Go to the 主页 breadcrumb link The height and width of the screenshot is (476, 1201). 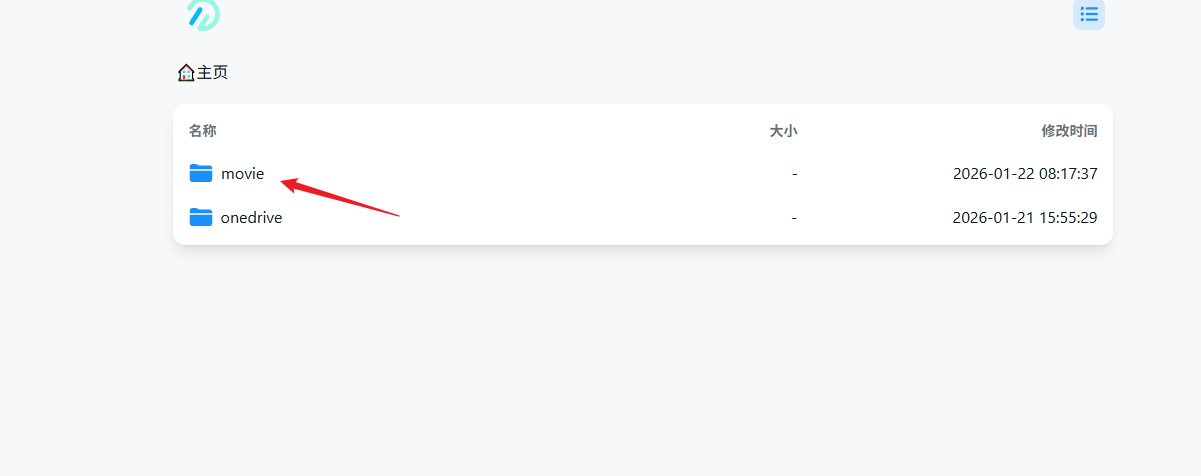212,73
